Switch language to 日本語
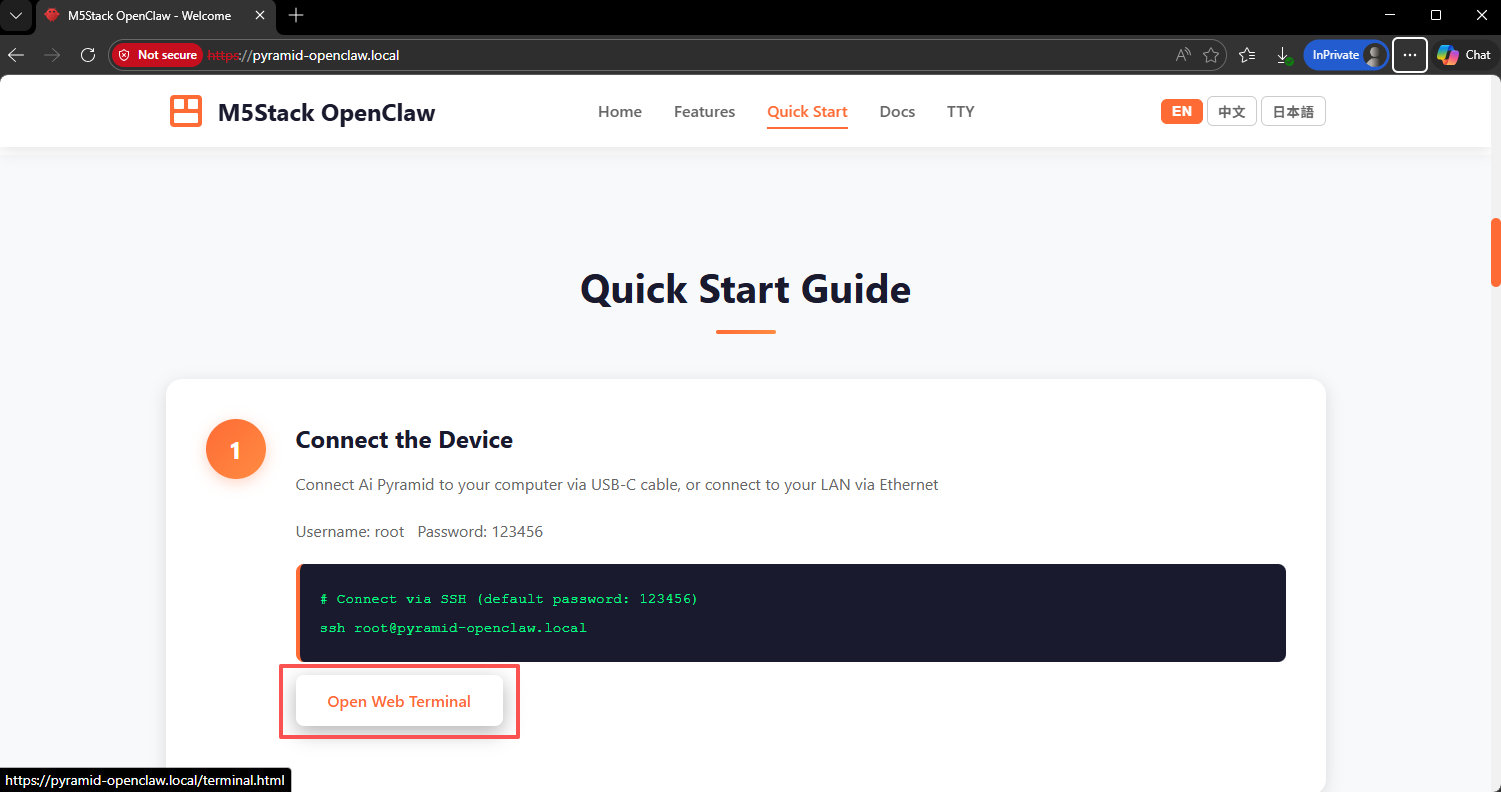The height and width of the screenshot is (792, 1501). [1293, 112]
